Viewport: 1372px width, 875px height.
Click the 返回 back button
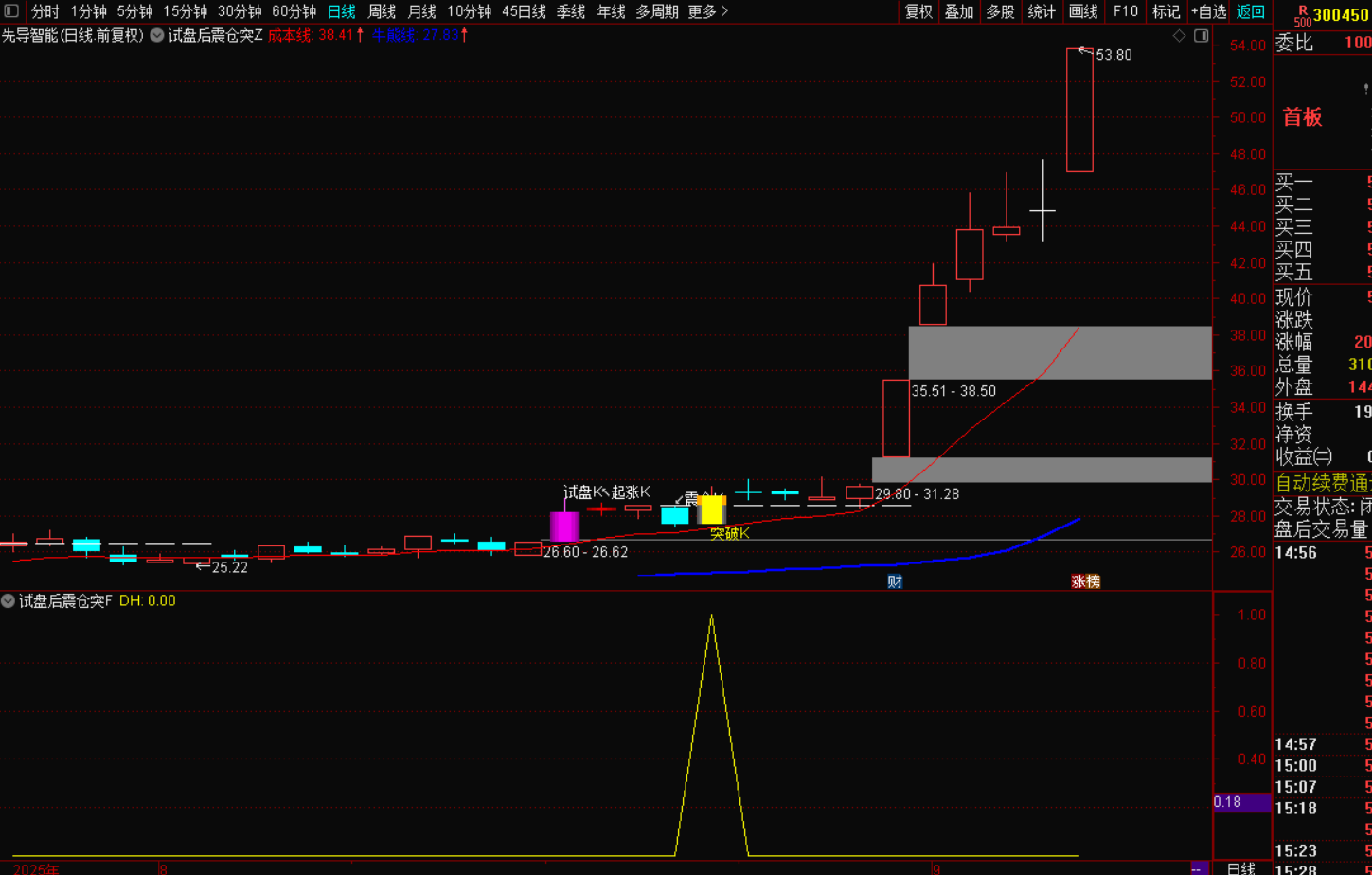pos(1250,12)
